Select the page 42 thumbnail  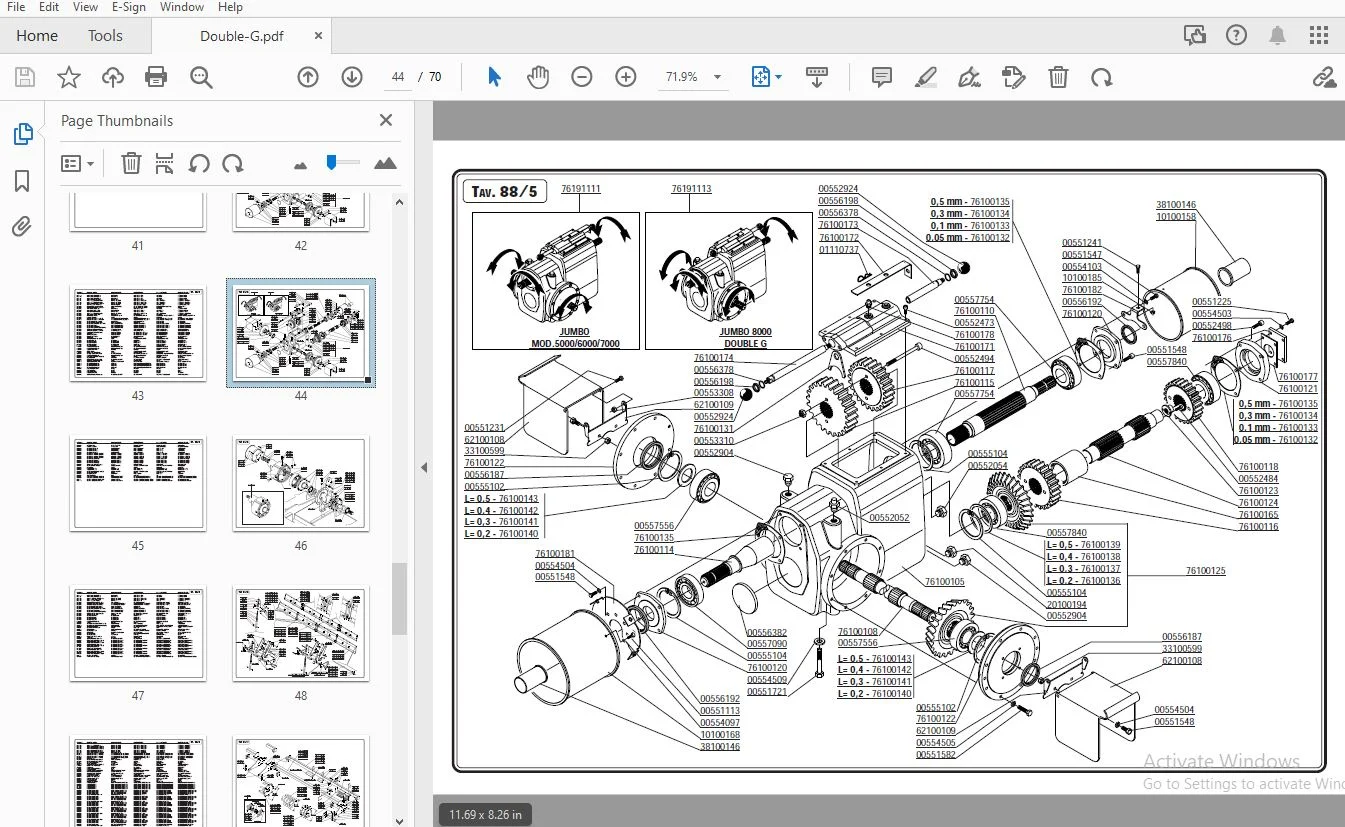tap(301, 213)
